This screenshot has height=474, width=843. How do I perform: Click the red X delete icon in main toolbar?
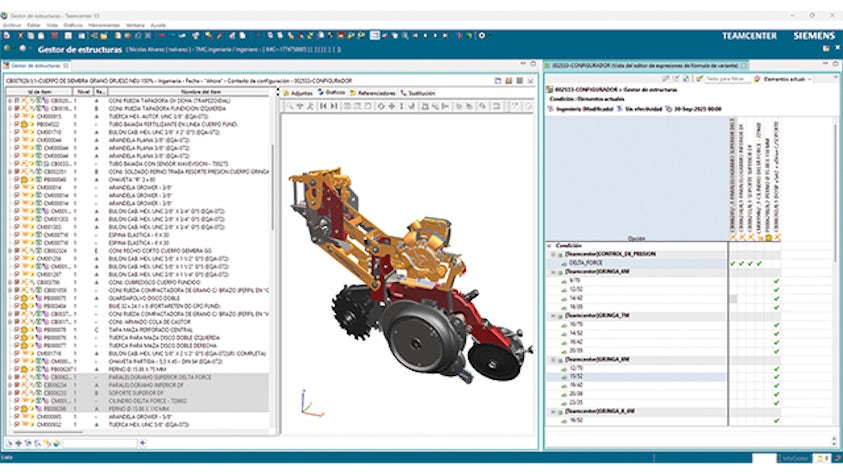[x=54, y=35]
